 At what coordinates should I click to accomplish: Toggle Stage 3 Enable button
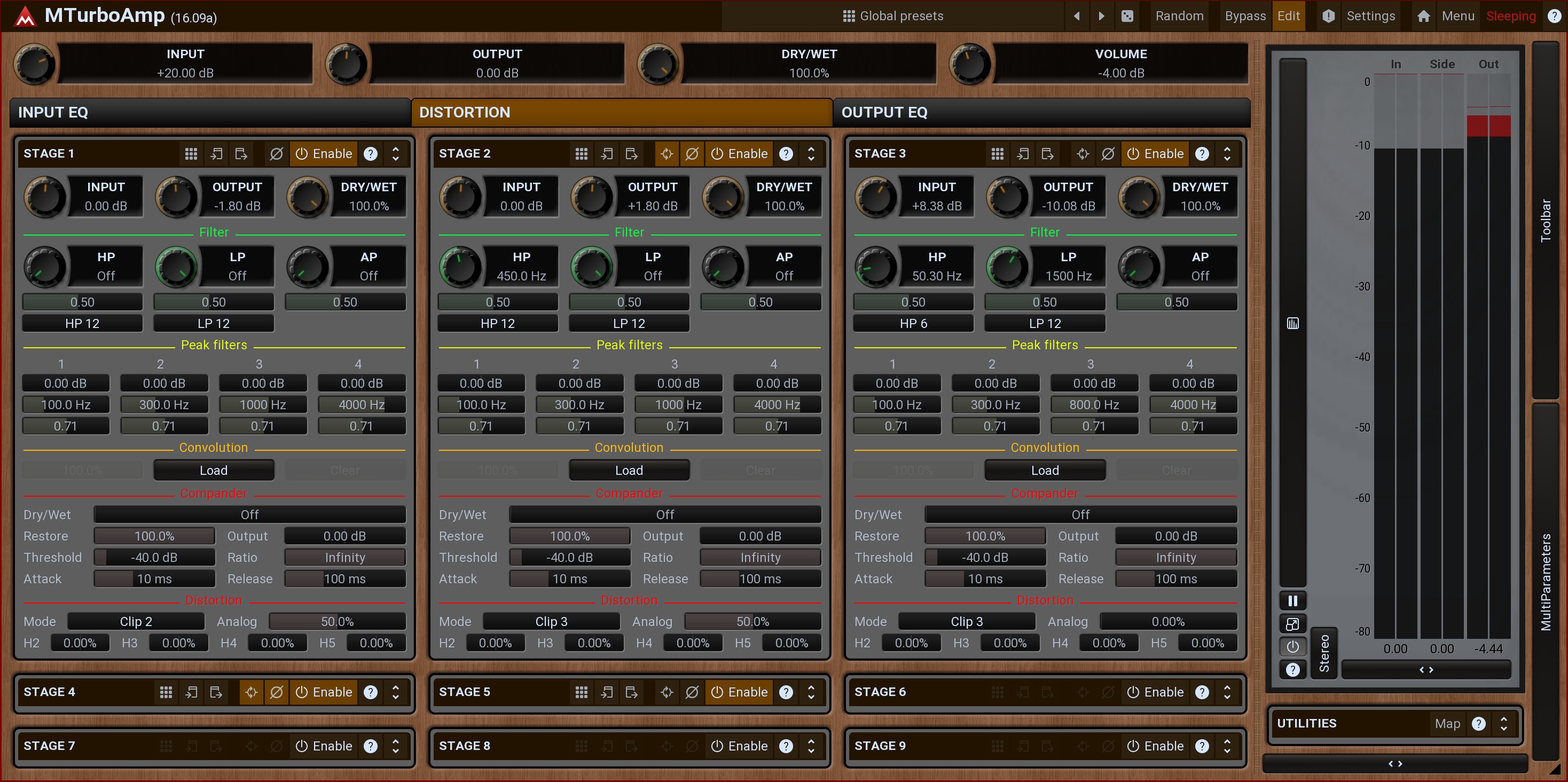coord(1155,154)
